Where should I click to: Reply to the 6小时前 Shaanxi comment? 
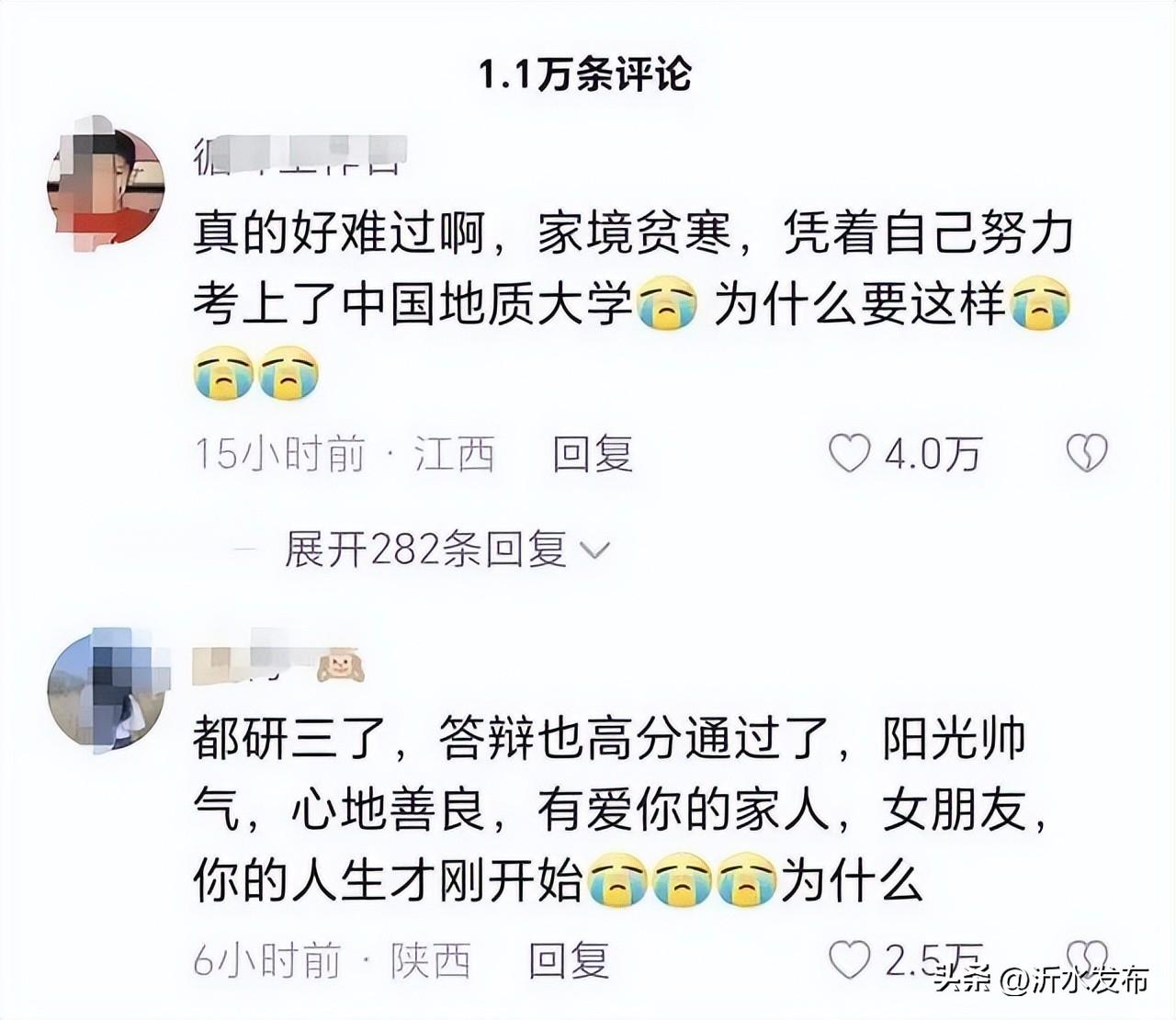point(569,961)
